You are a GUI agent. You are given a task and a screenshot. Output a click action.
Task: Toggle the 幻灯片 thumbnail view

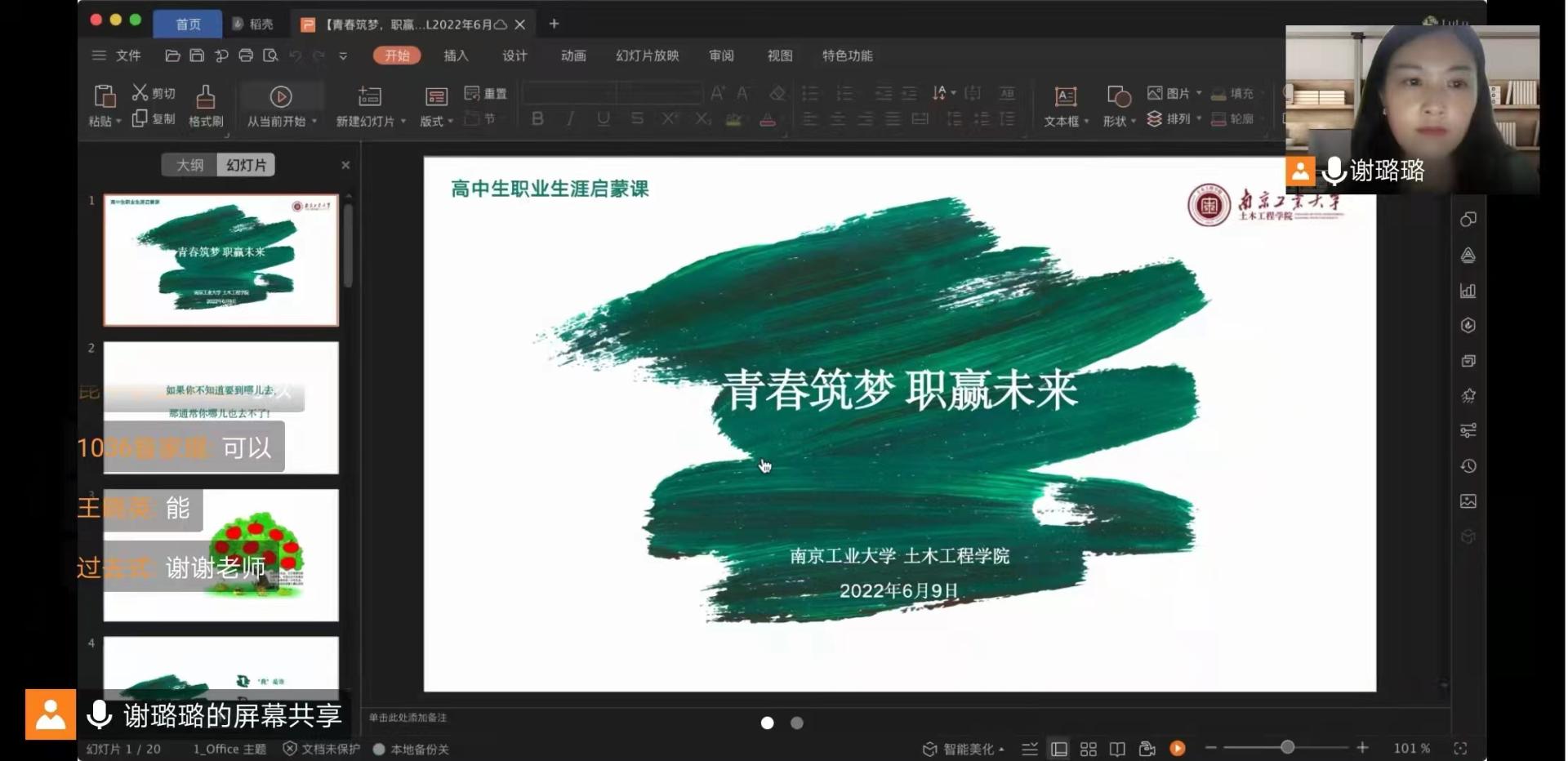pos(246,165)
